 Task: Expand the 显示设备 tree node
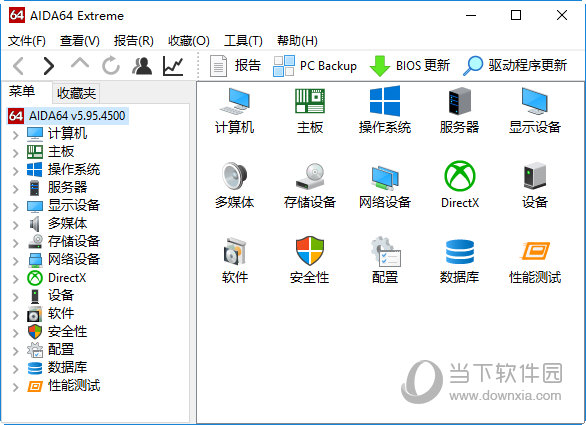16,206
